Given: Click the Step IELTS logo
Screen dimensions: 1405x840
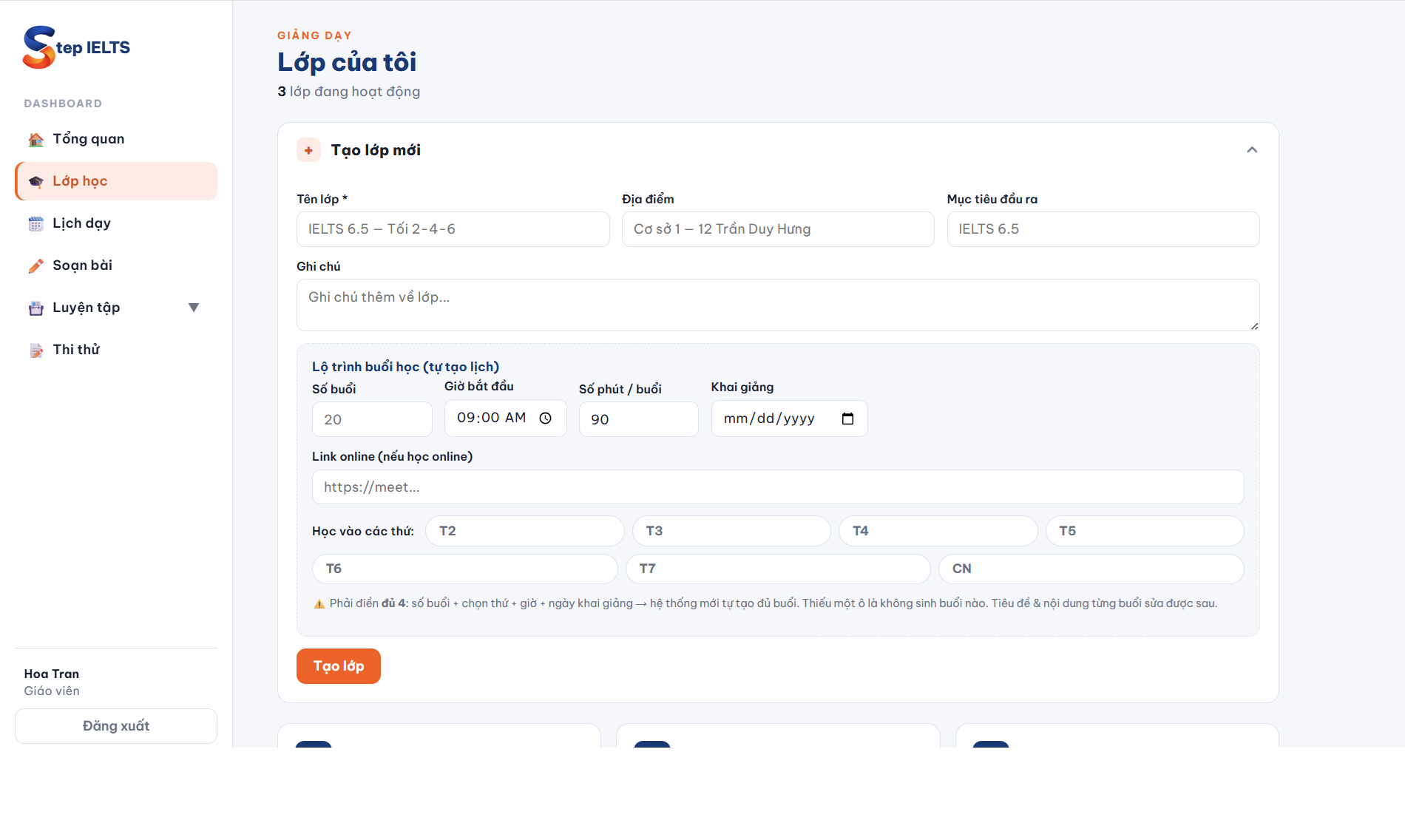Looking at the screenshot, I should pos(76,47).
